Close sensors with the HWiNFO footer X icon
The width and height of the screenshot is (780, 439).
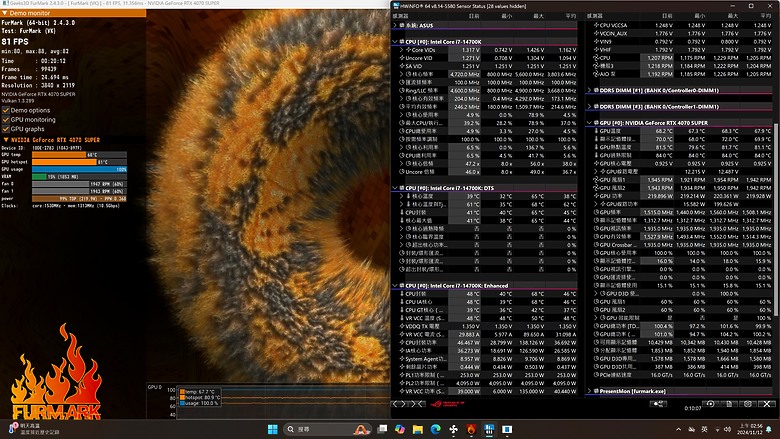pyautogui.click(x=767, y=404)
